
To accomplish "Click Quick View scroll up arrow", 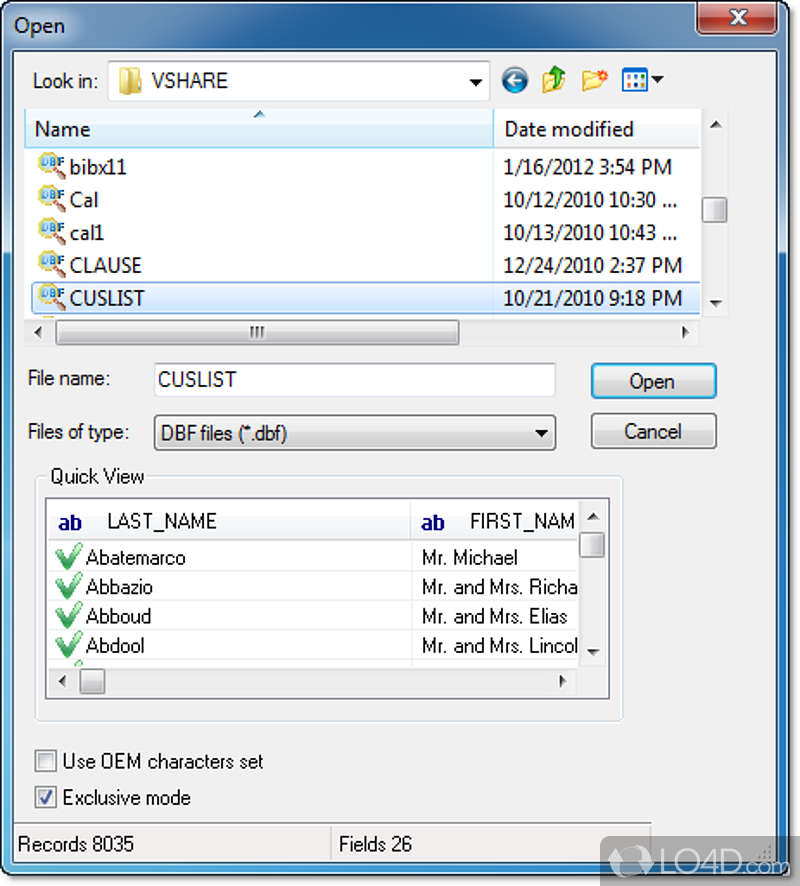I will pyautogui.click(x=593, y=516).
